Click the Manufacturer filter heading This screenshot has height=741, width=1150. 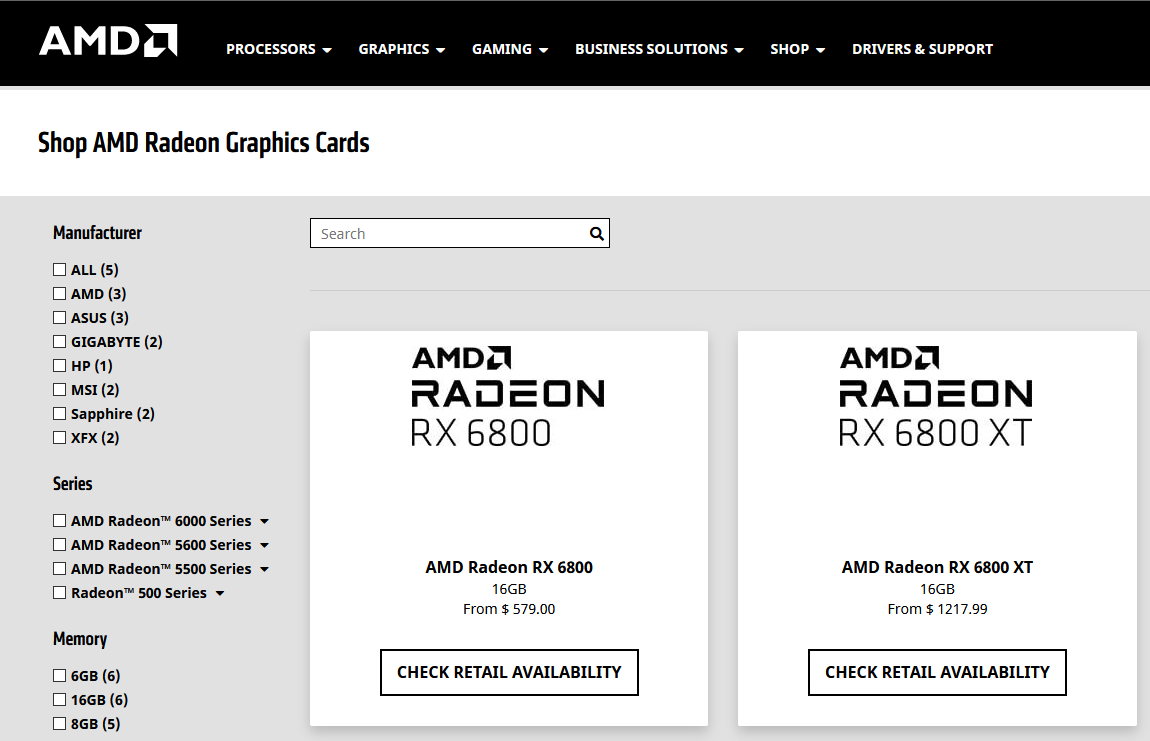click(98, 233)
